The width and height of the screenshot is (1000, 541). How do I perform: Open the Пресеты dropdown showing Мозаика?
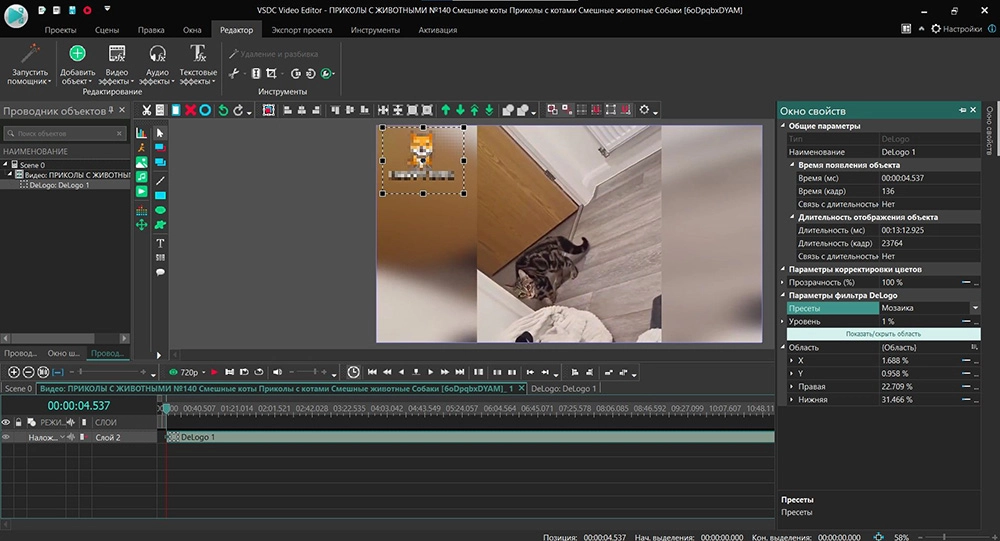[x=974, y=308]
